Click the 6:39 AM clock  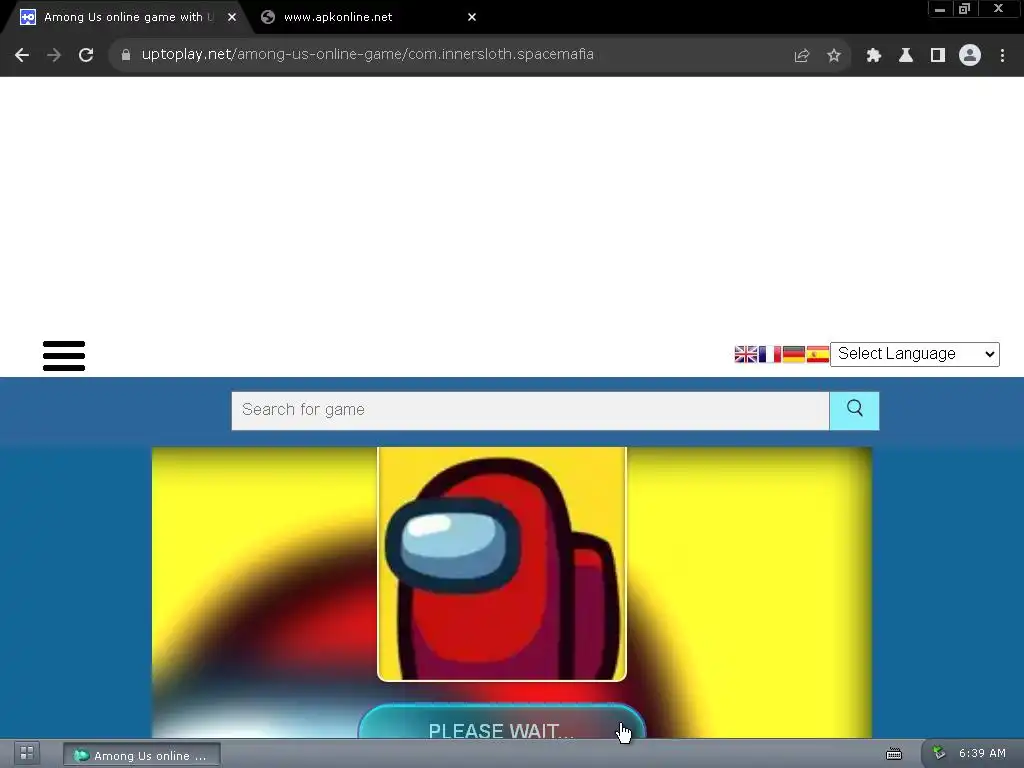[982, 754]
